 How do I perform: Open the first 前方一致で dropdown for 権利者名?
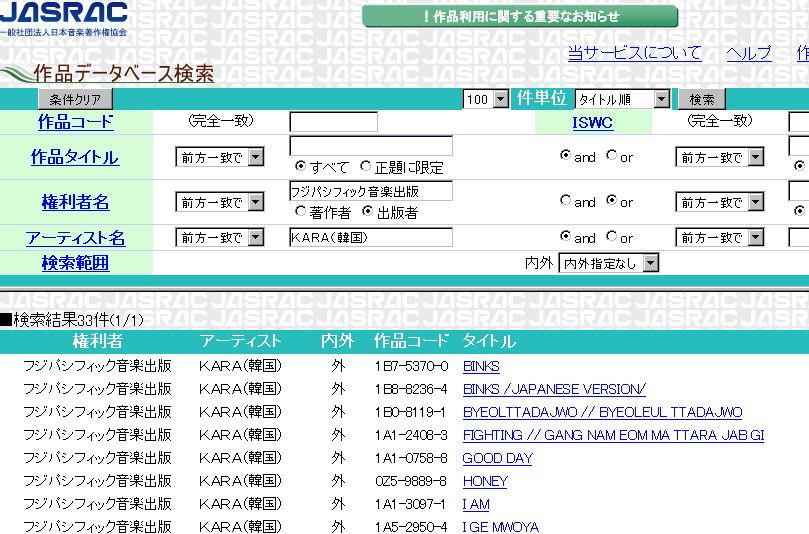click(220, 202)
